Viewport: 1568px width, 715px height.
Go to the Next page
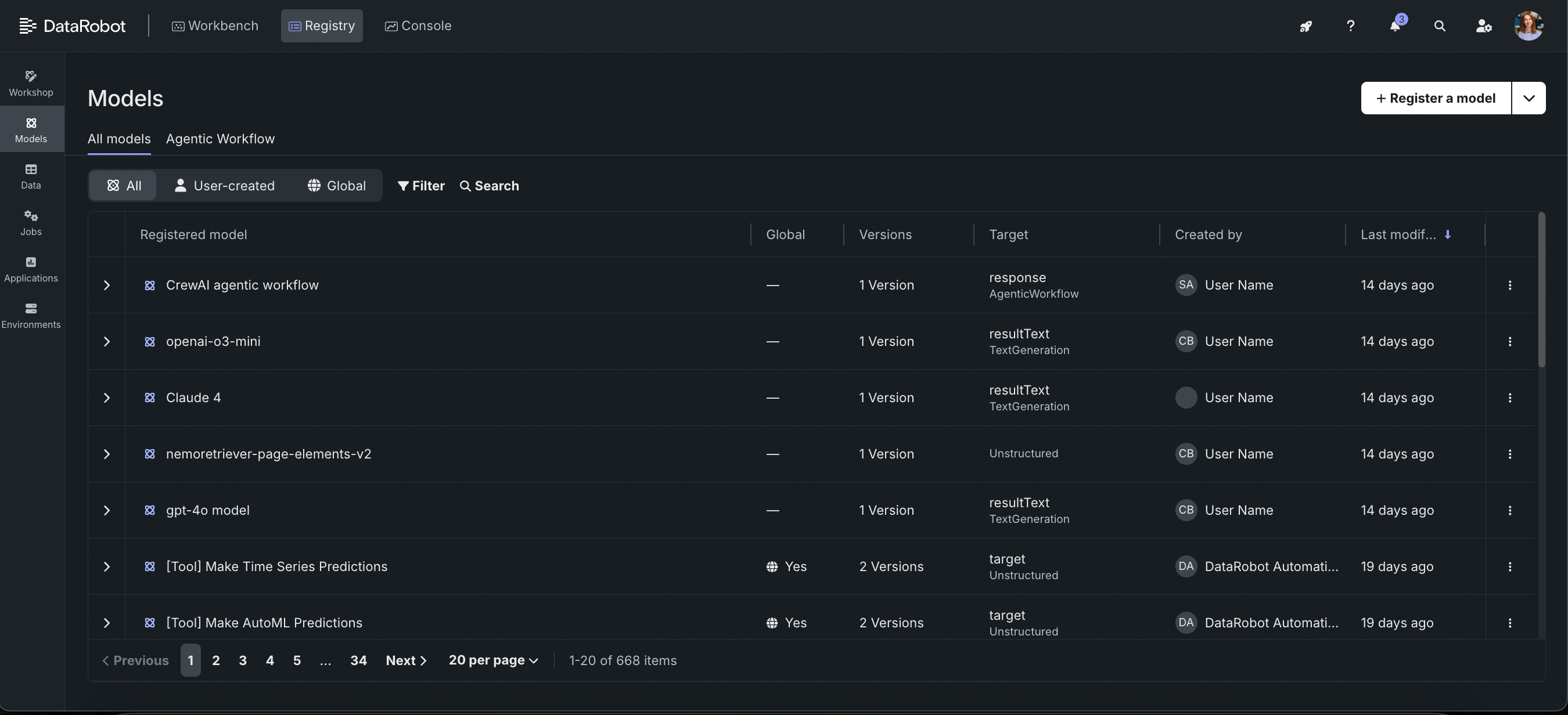click(406, 660)
